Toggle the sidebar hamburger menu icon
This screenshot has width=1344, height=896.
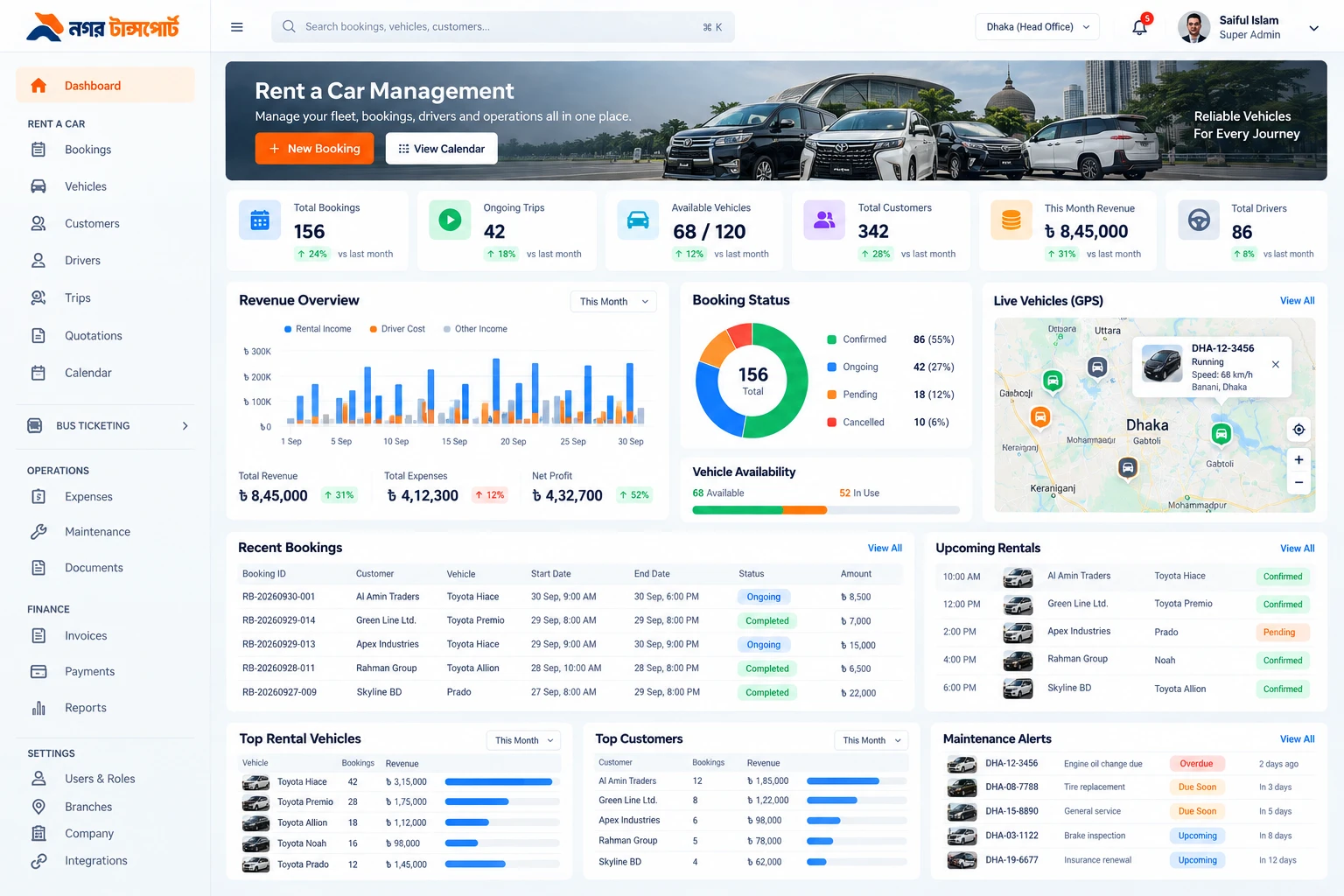pos(236,27)
